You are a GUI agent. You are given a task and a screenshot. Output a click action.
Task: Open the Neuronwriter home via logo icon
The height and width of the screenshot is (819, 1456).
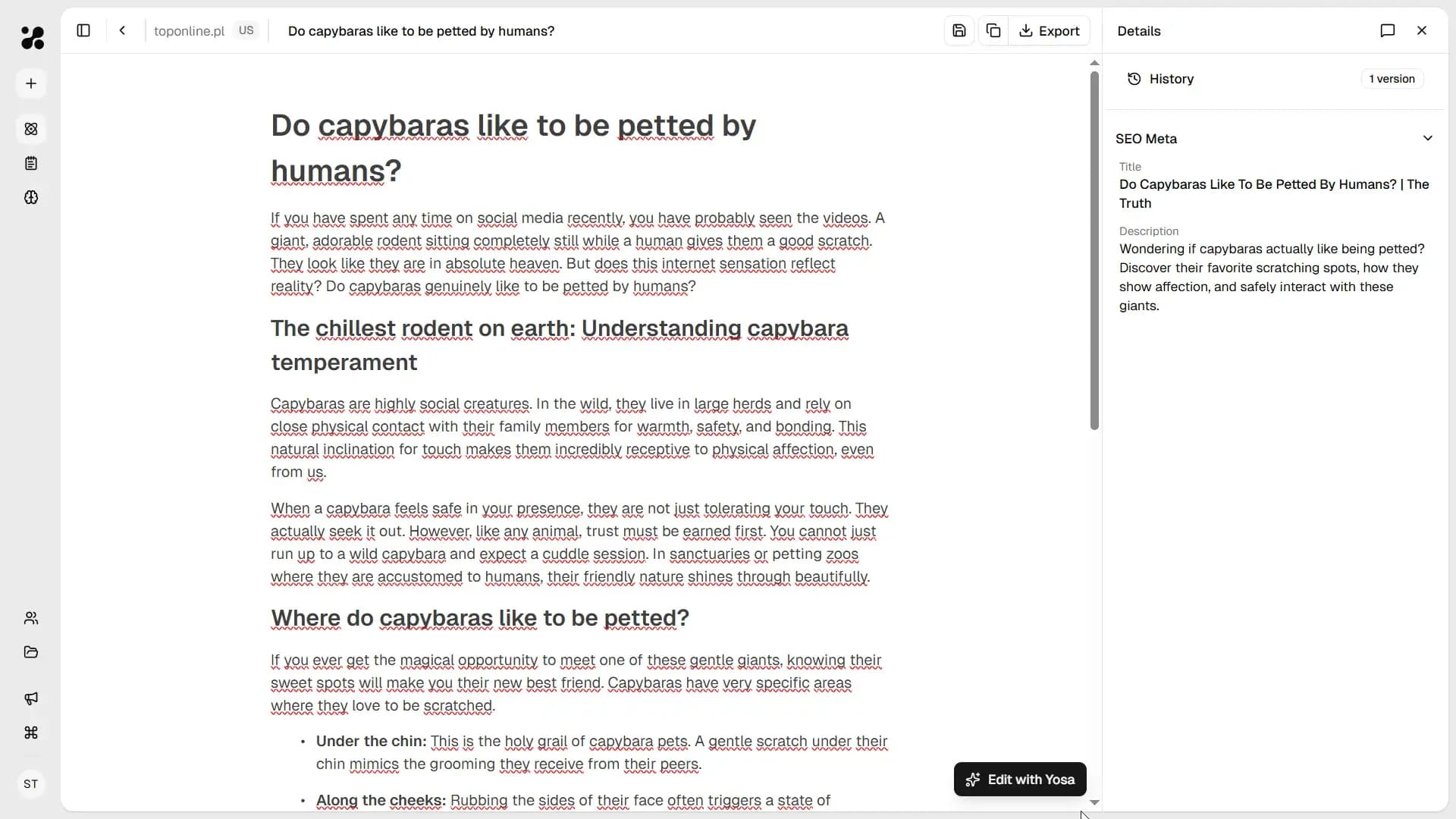(31, 38)
